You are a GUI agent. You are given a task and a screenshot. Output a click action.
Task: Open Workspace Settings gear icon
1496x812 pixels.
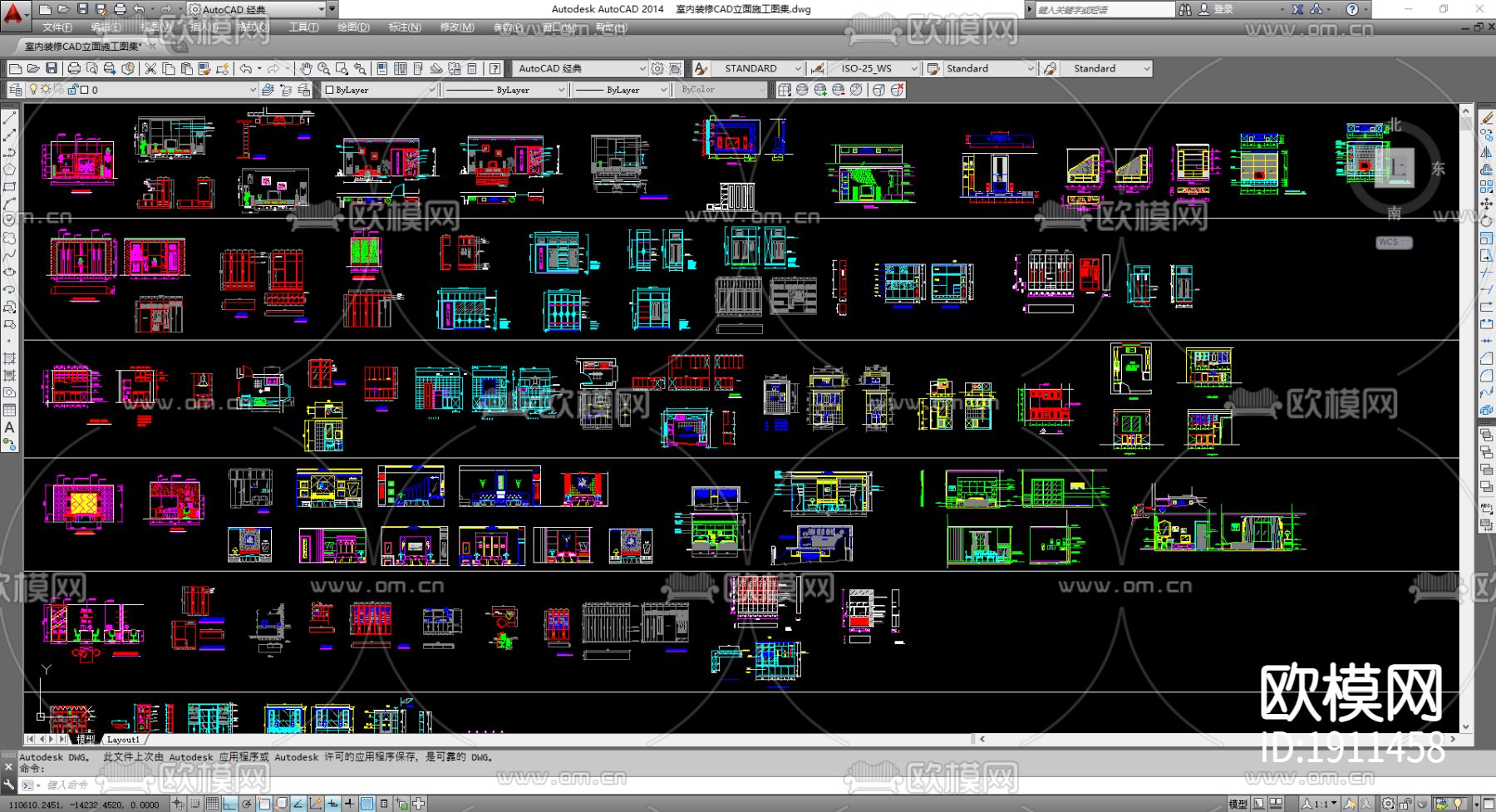click(657, 68)
